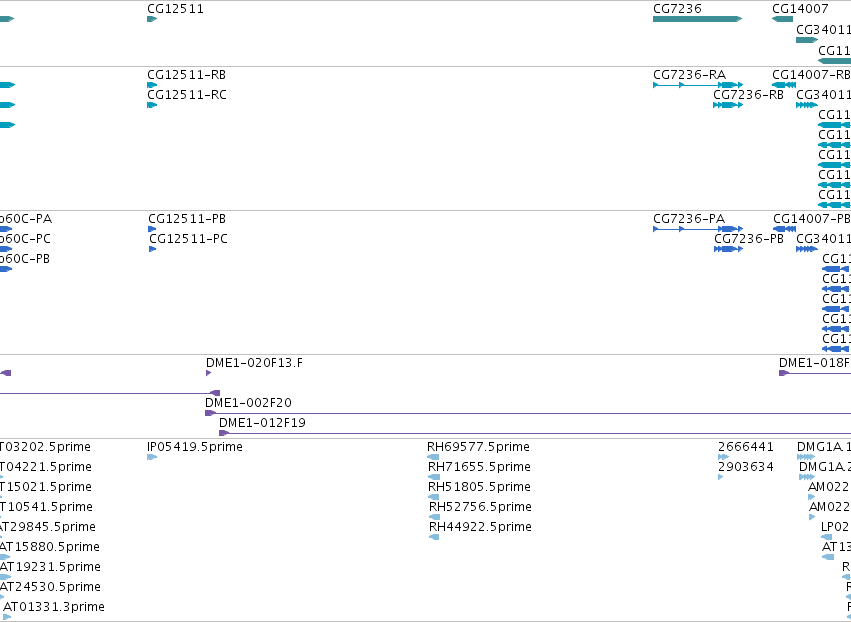This screenshot has width=851, height=622.
Task: Select the AT19231.5prime EST label
Action: tap(50, 567)
